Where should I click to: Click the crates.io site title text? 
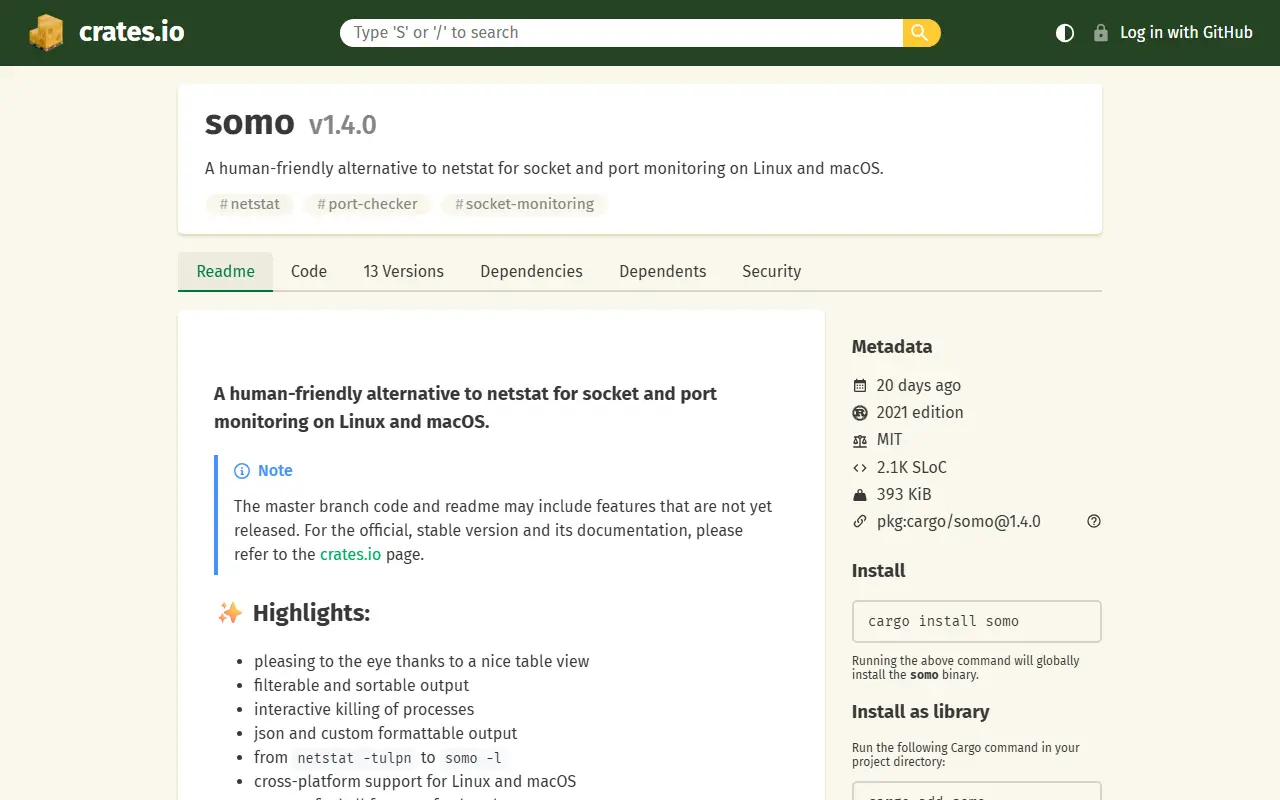[131, 32]
